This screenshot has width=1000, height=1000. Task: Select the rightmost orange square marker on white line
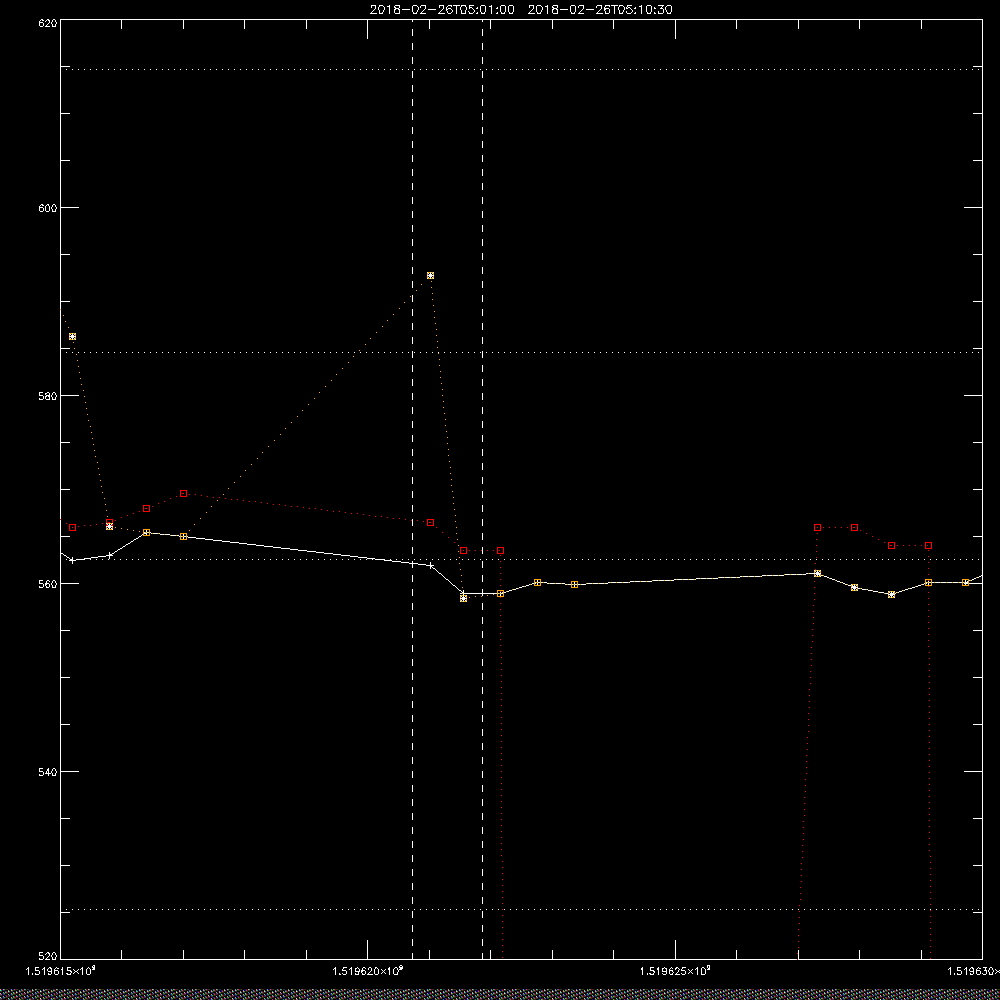(x=966, y=582)
